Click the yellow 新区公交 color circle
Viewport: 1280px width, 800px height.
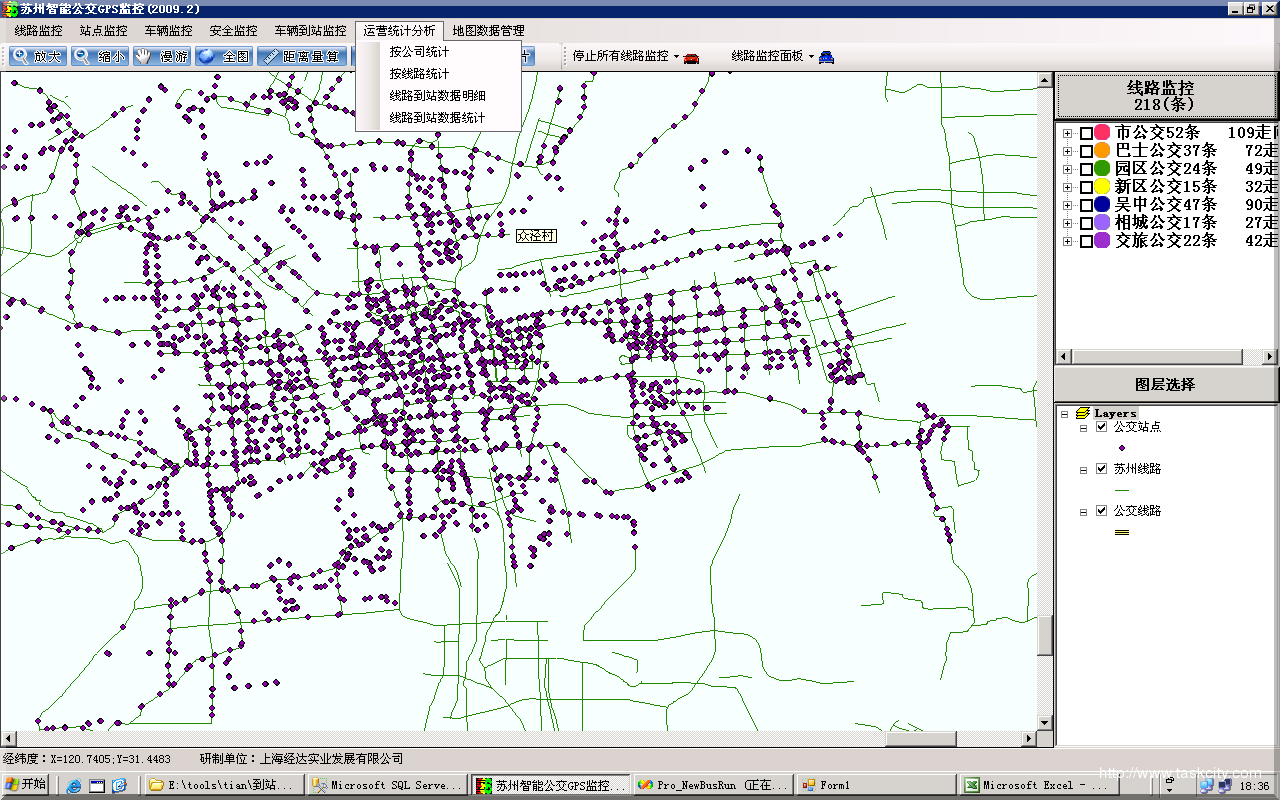coord(1102,187)
